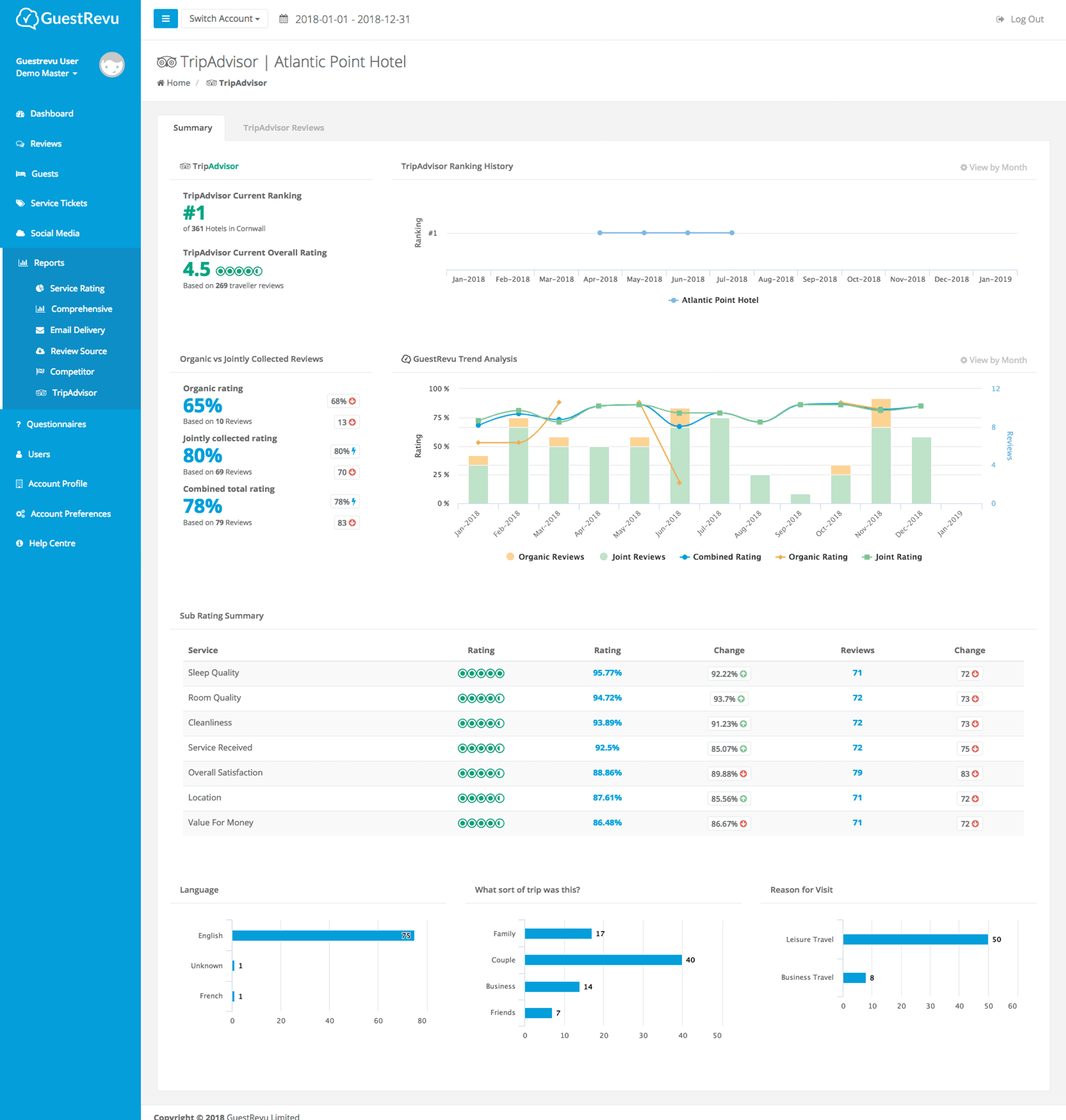Open Social Media from sidebar
Screen dimensions: 1066x1120
[55, 233]
